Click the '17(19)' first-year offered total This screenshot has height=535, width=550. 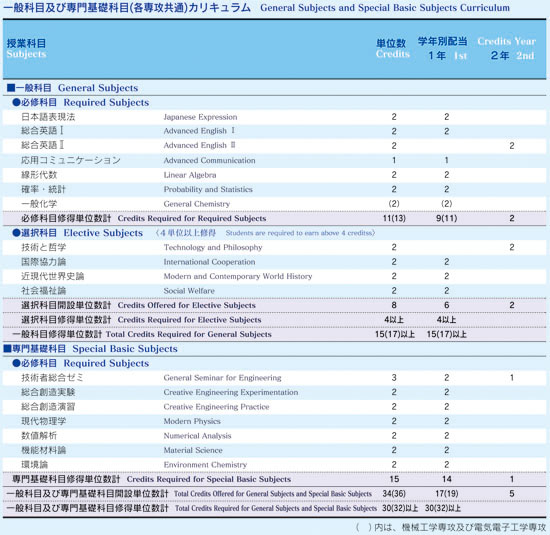[x=447, y=494]
